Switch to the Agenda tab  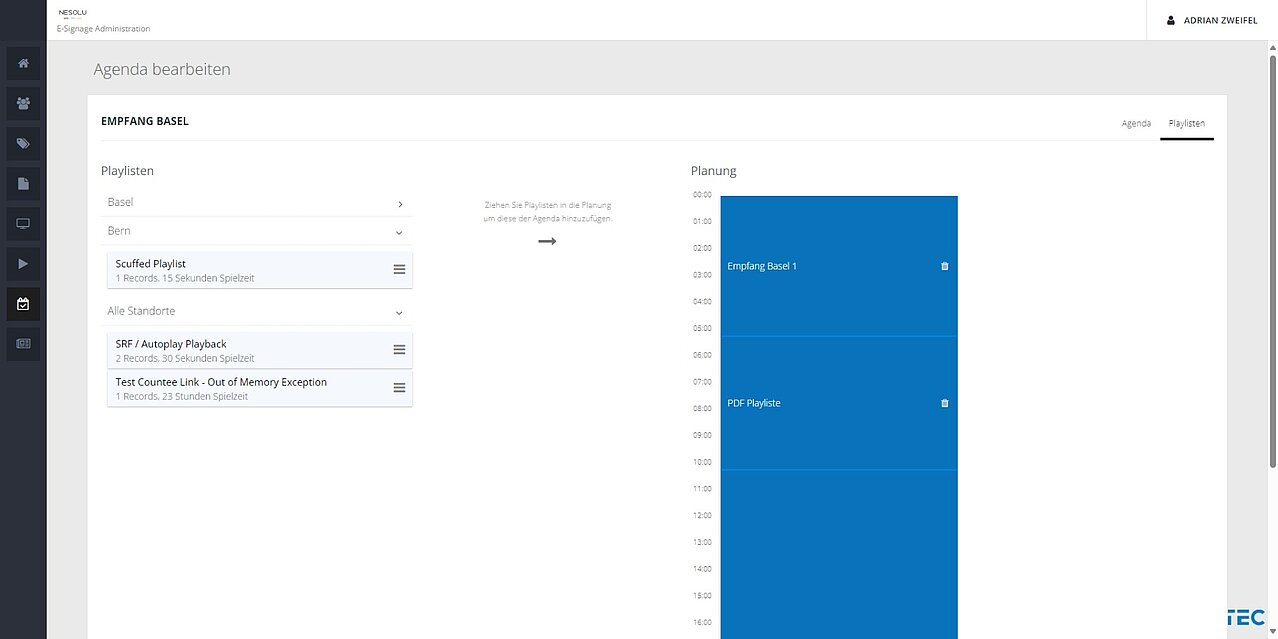pos(1136,123)
